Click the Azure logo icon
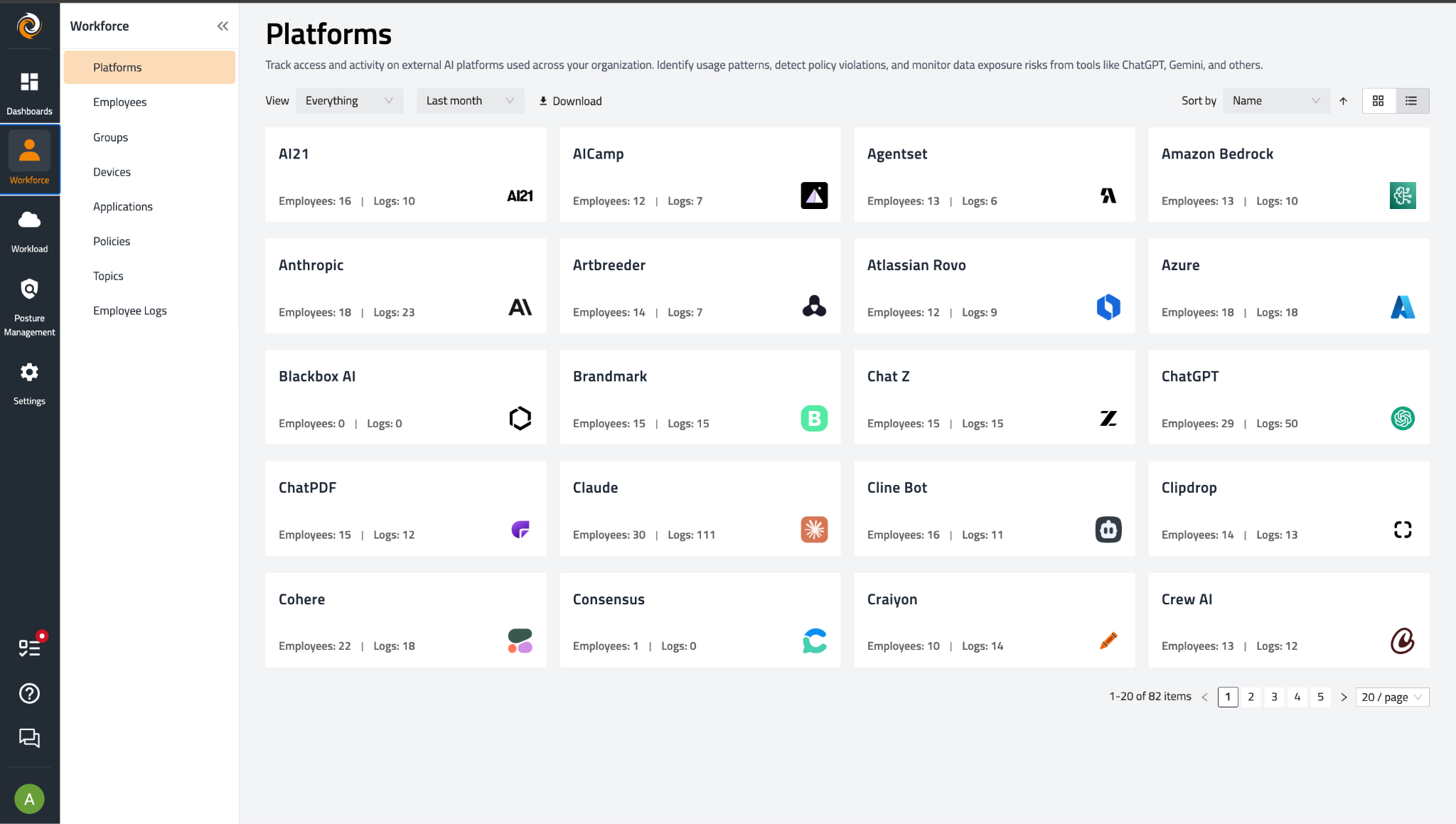The height and width of the screenshot is (824, 1456). [1403, 307]
